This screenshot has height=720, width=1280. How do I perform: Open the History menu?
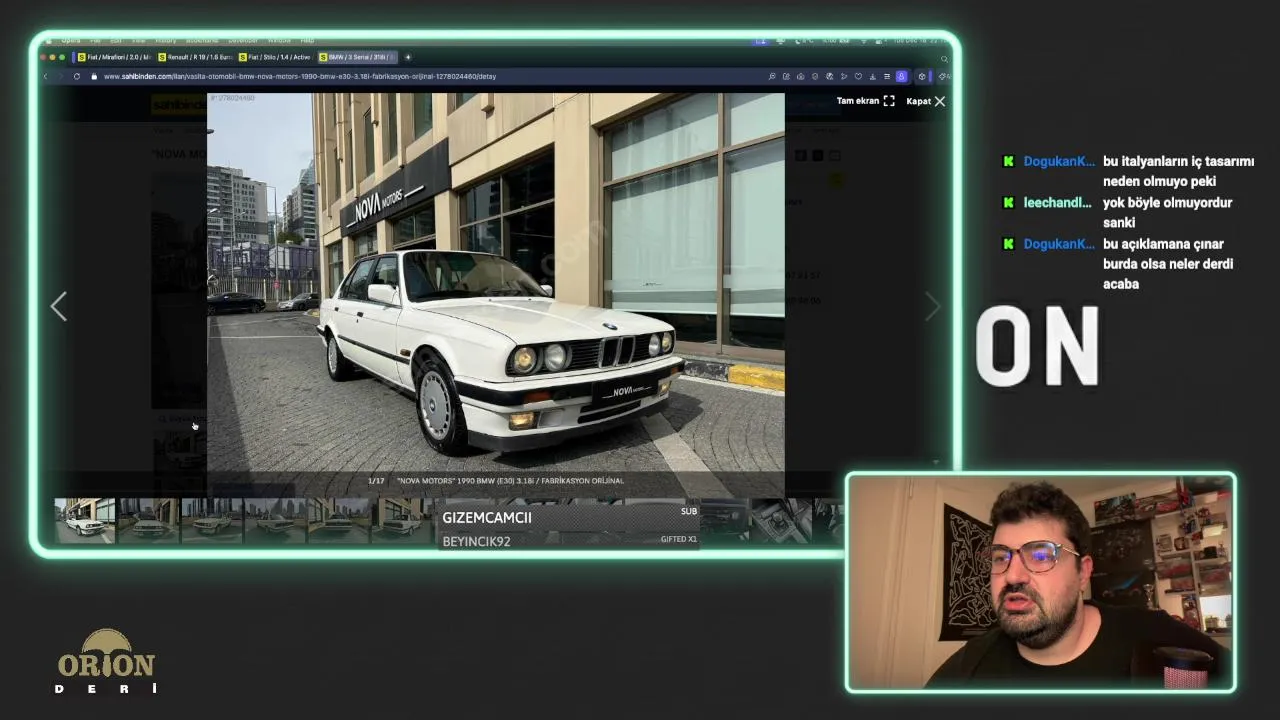[166, 41]
